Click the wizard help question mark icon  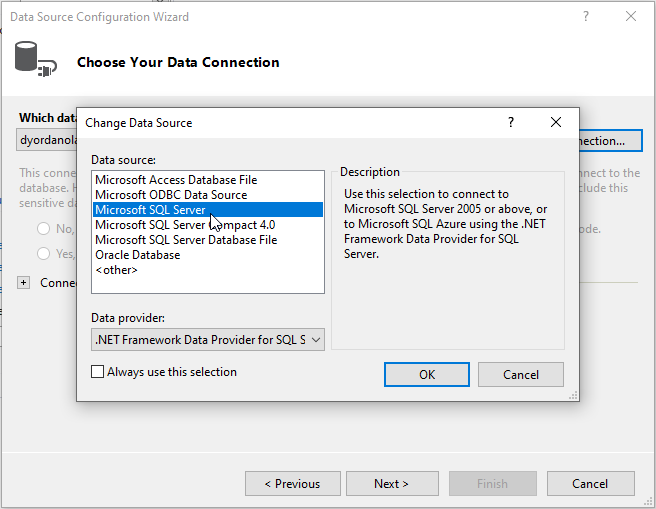(586, 17)
